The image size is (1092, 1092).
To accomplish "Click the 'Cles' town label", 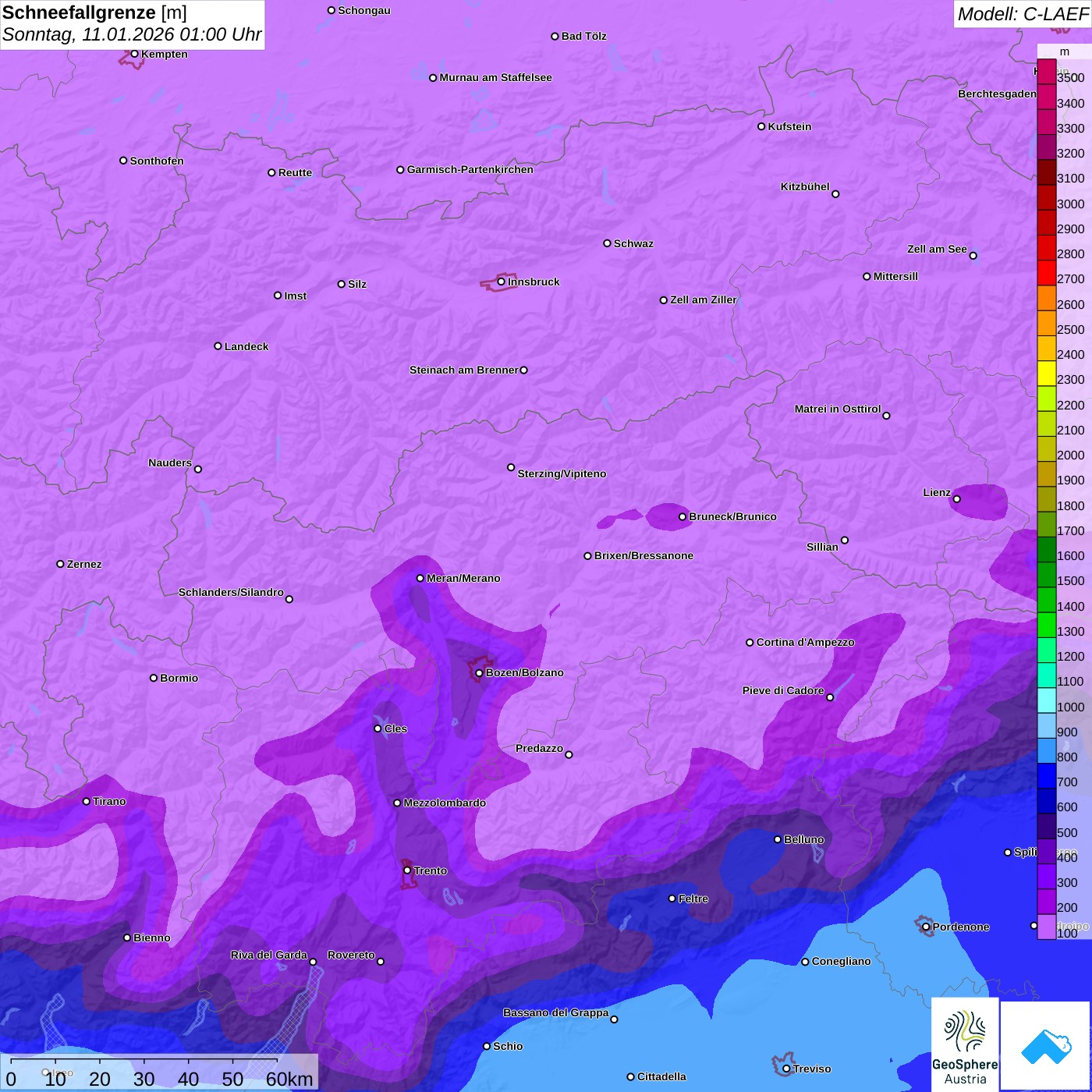I will [x=395, y=729].
